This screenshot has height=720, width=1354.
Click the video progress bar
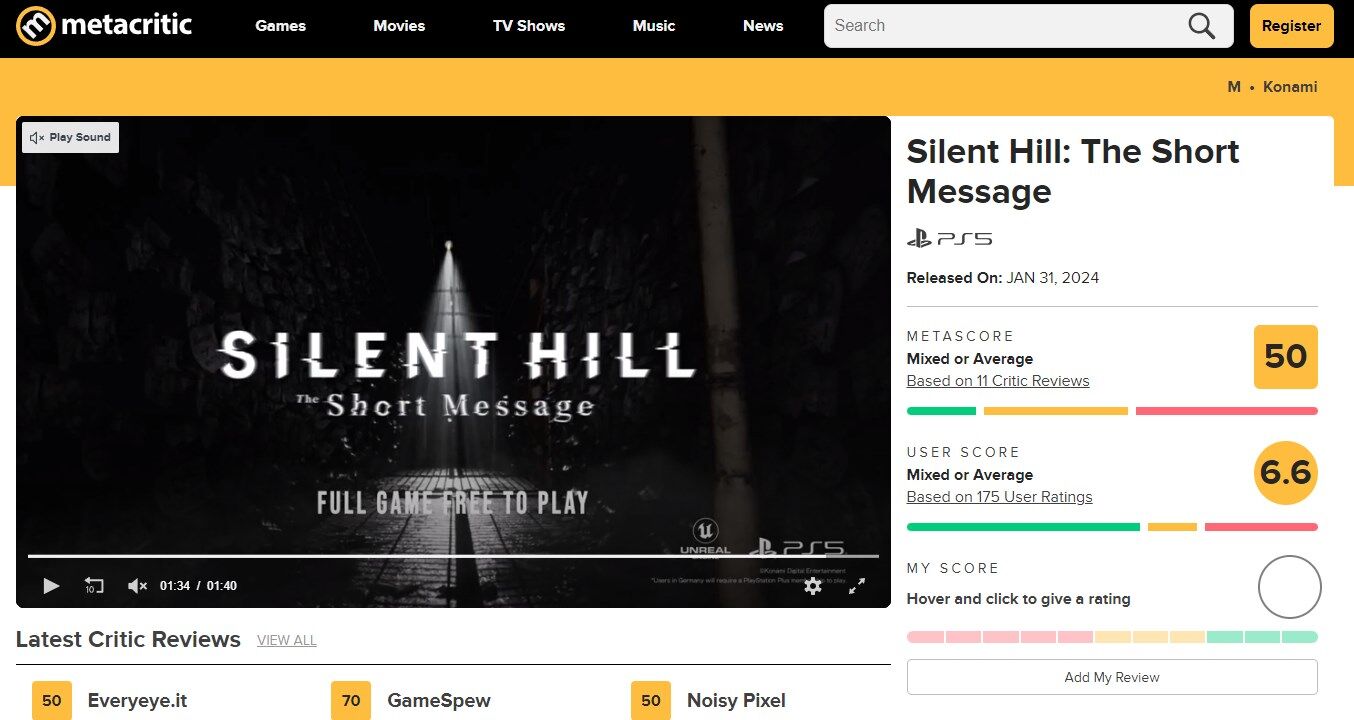pos(453,556)
